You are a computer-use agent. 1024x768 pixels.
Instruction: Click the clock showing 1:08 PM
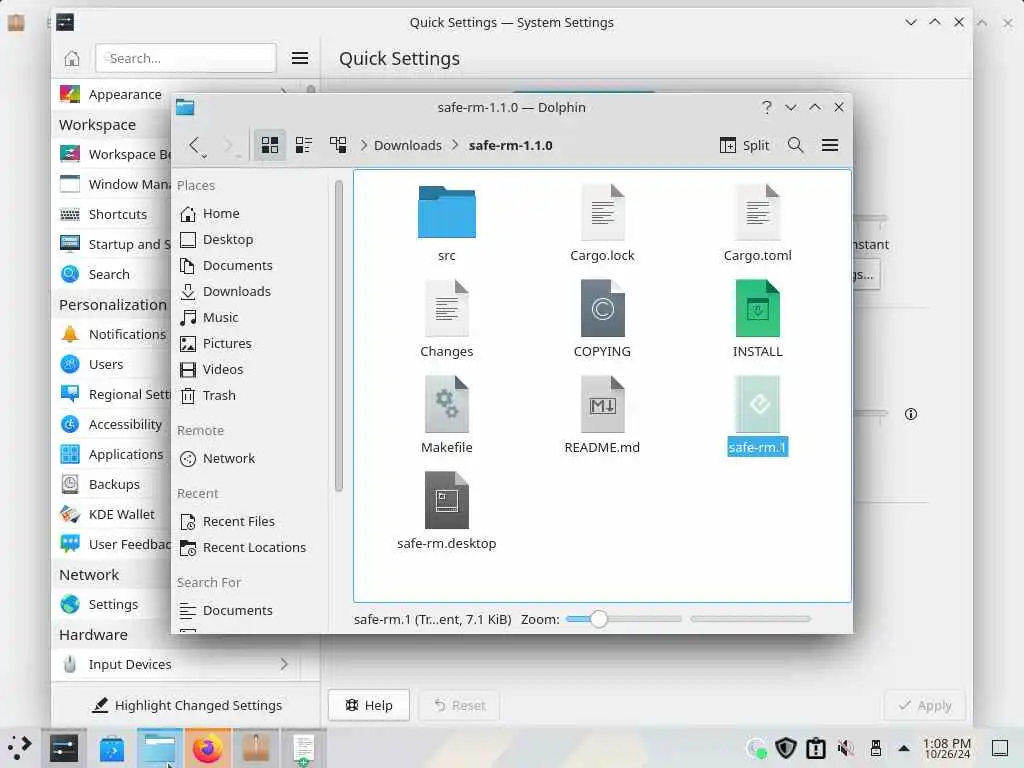tap(947, 748)
